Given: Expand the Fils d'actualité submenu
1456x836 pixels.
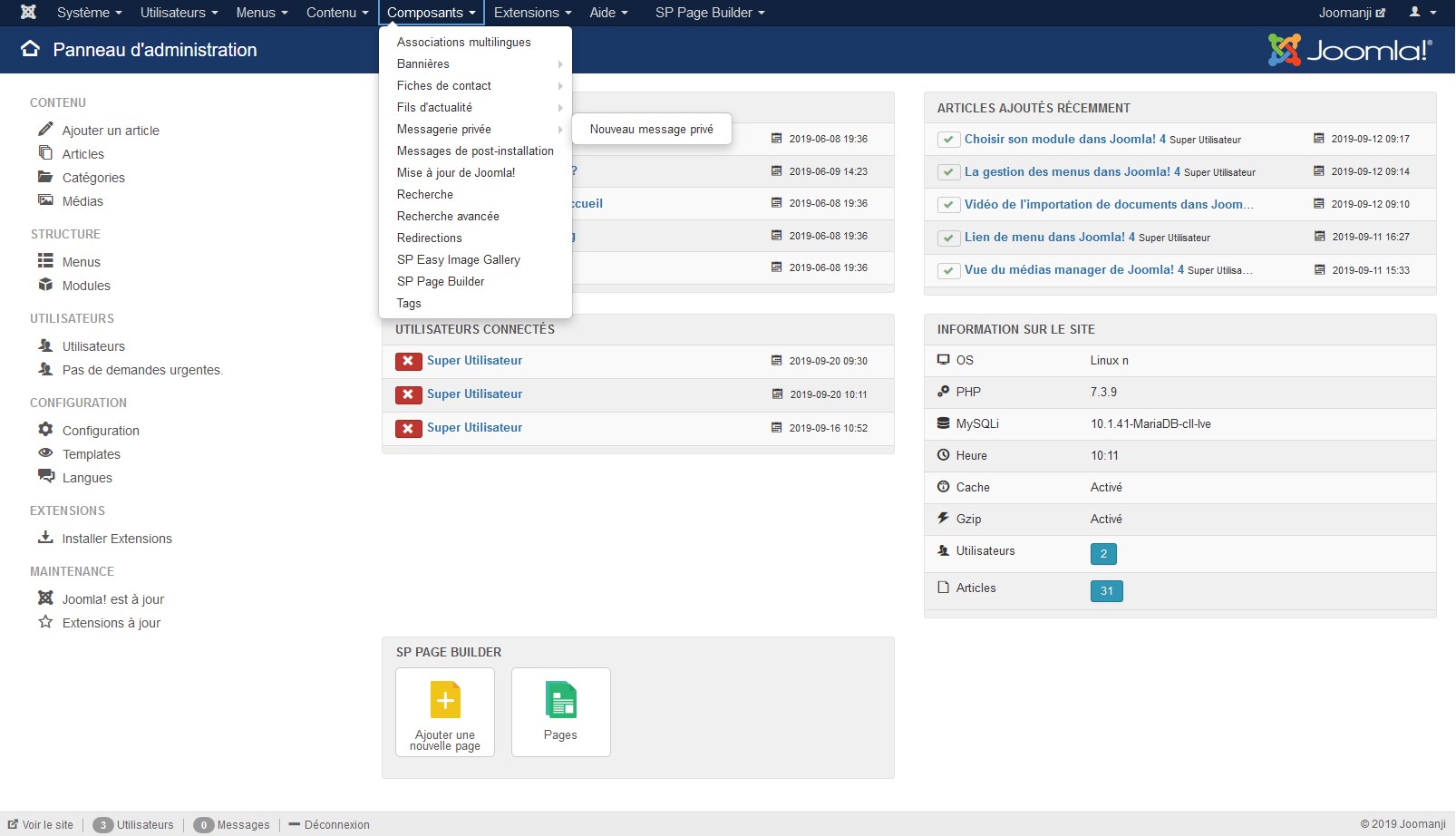Looking at the screenshot, I should click(x=475, y=107).
